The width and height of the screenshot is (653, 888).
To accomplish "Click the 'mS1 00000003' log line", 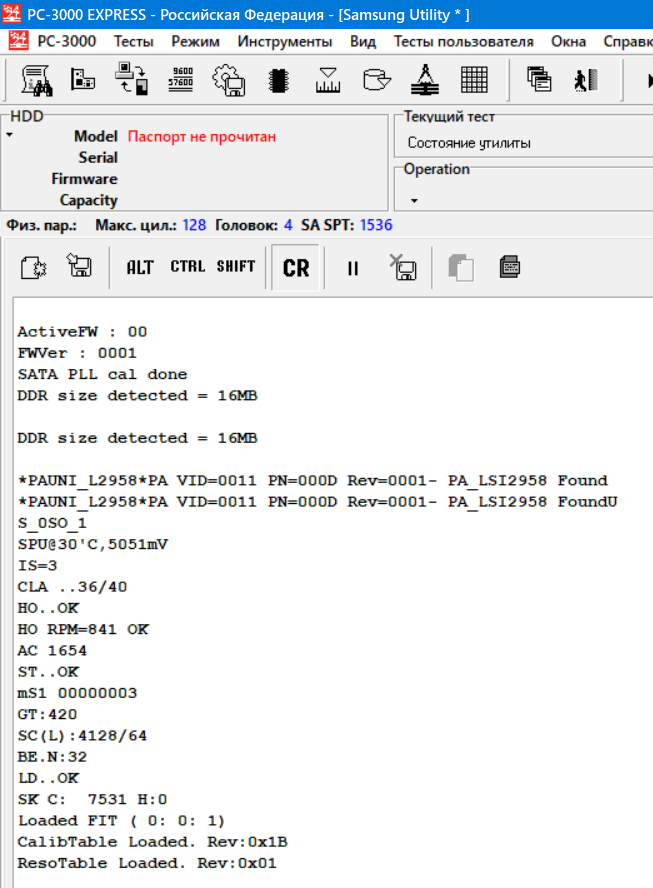I will point(78,693).
